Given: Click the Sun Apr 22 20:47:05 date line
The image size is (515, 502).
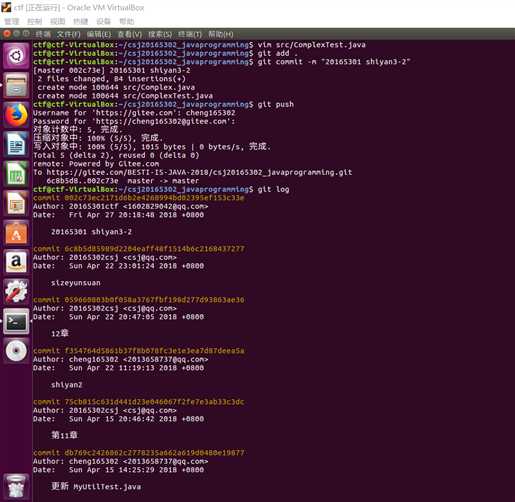Looking at the screenshot, I should click(118, 317).
